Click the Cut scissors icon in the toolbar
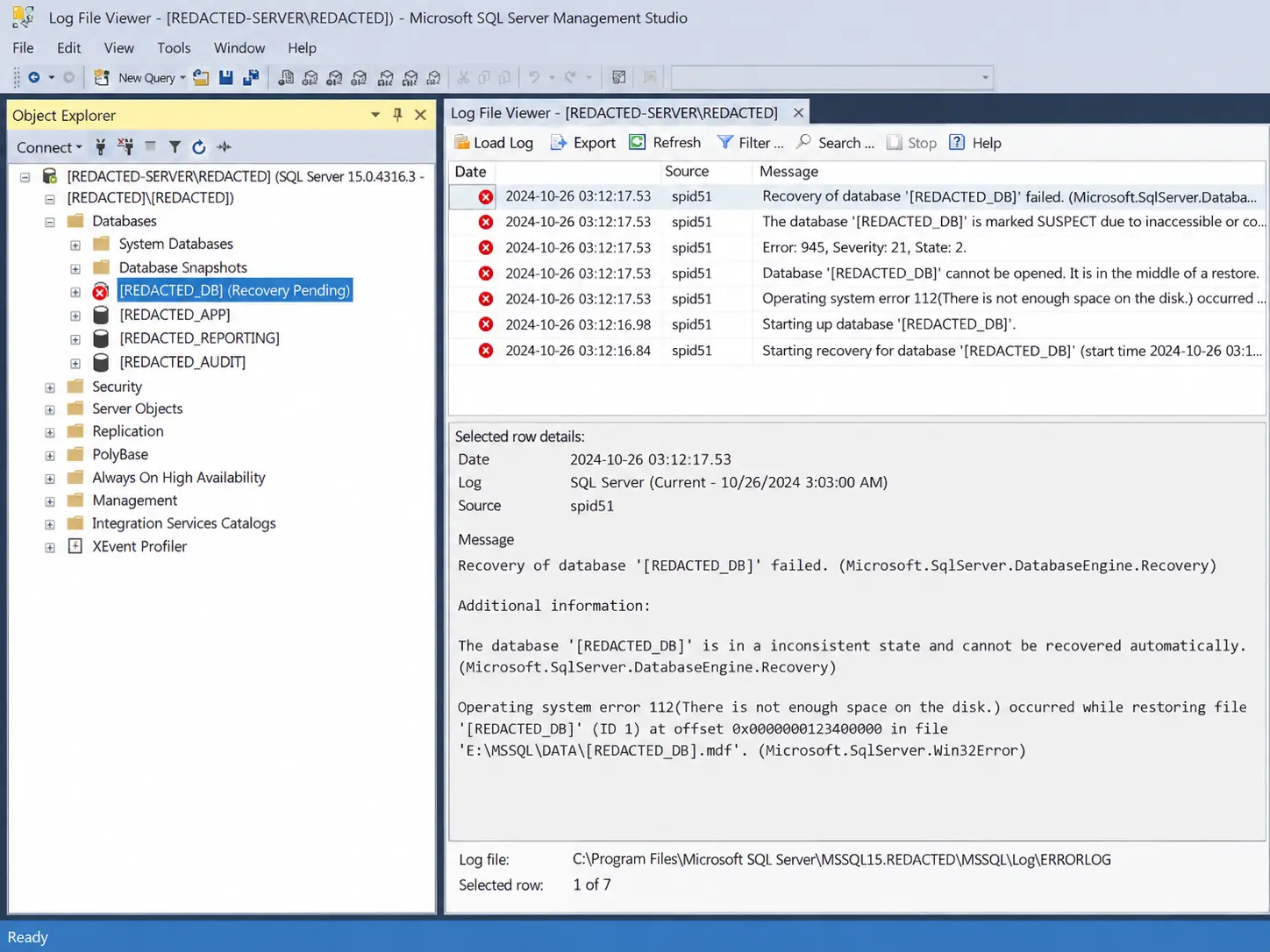This screenshot has width=1270, height=952. [x=463, y=77]
